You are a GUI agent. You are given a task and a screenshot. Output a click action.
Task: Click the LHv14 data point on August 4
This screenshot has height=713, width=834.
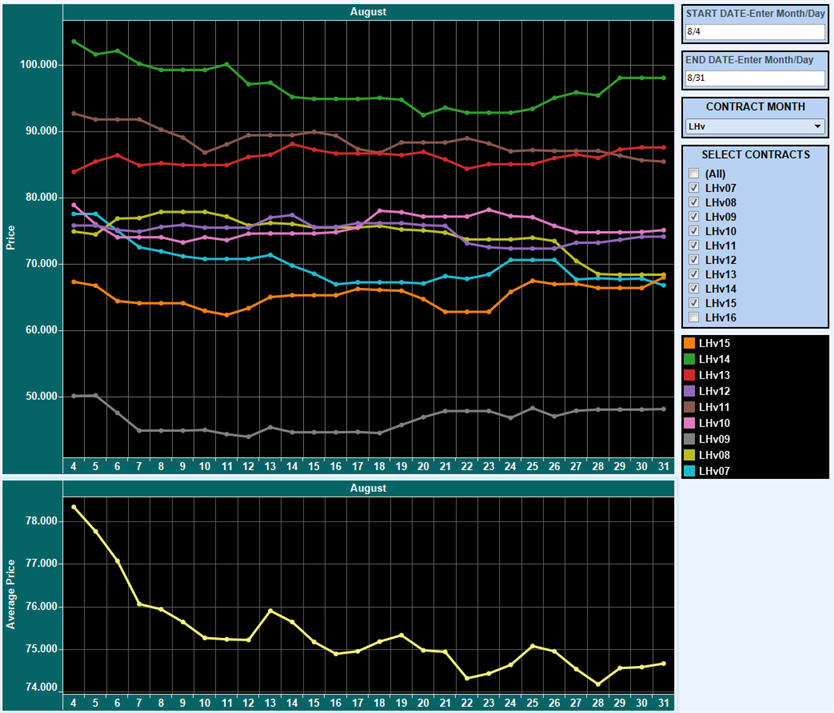(74, 41)
